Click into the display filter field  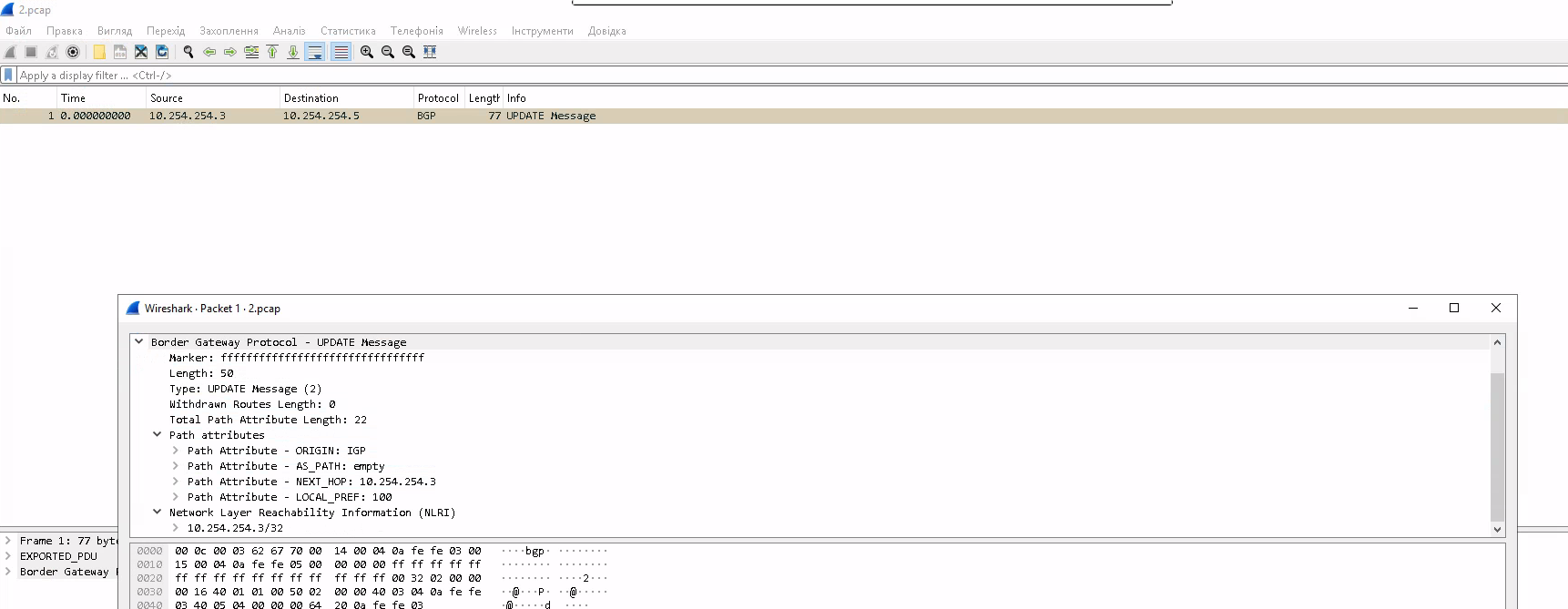click(x=792, y=76)
